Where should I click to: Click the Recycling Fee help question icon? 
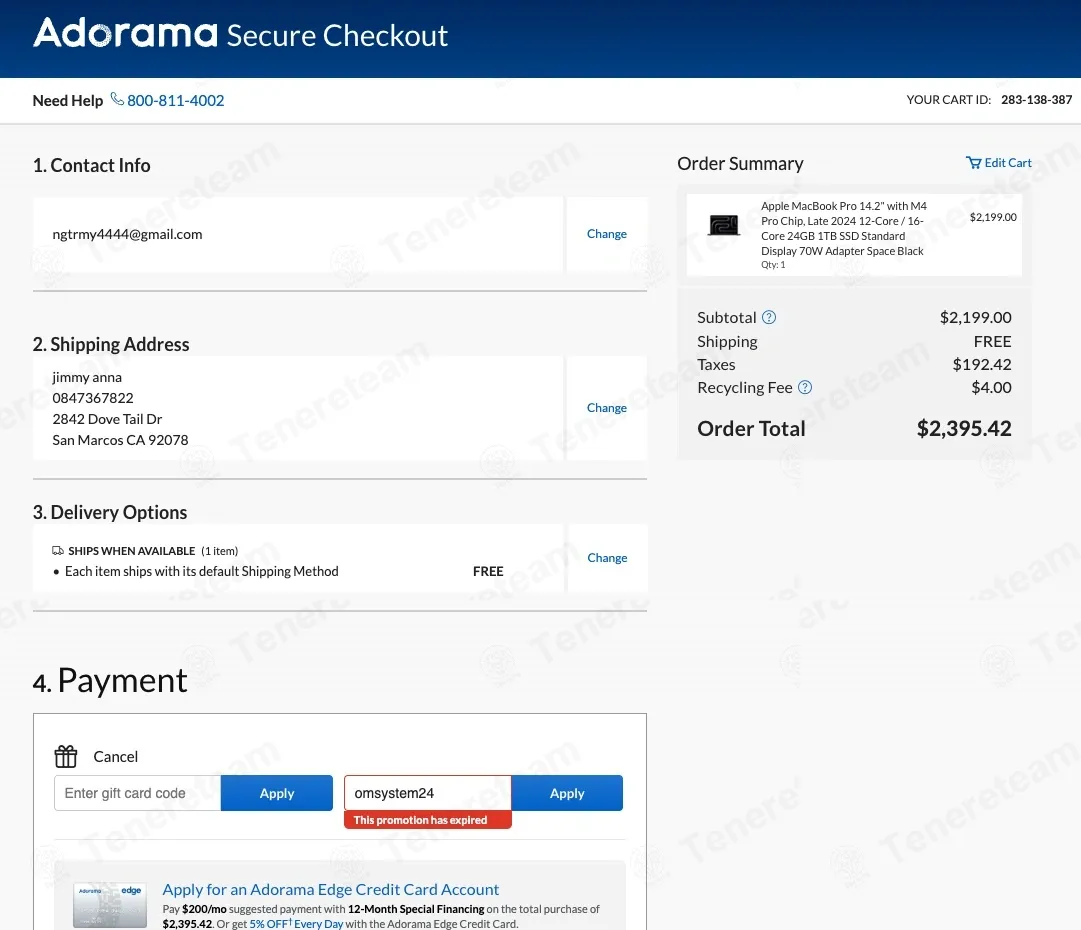click(x=805, y=387)
